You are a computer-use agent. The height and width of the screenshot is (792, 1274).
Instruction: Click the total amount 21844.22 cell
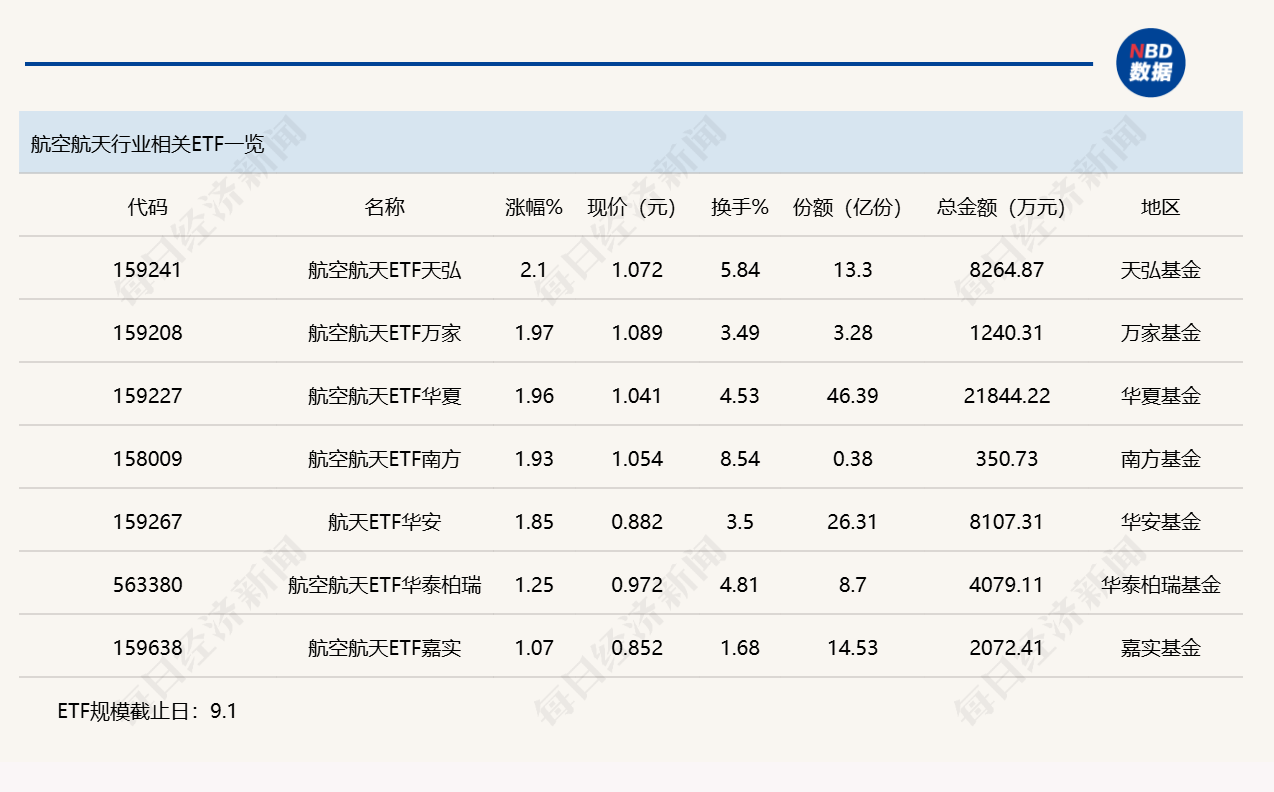point(1007,396)
